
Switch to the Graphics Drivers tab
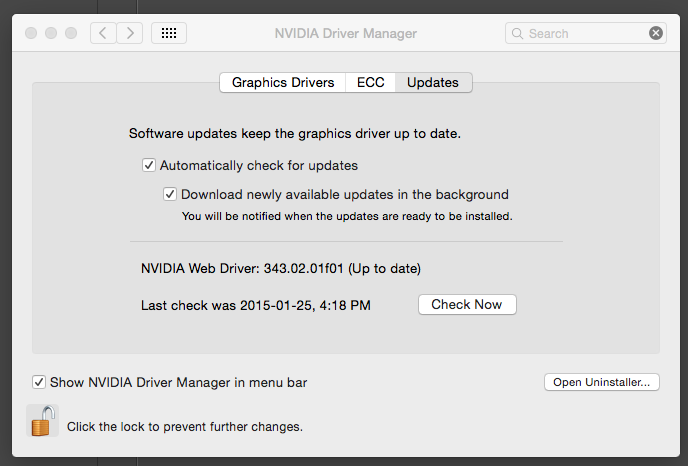tap(283, 83)
